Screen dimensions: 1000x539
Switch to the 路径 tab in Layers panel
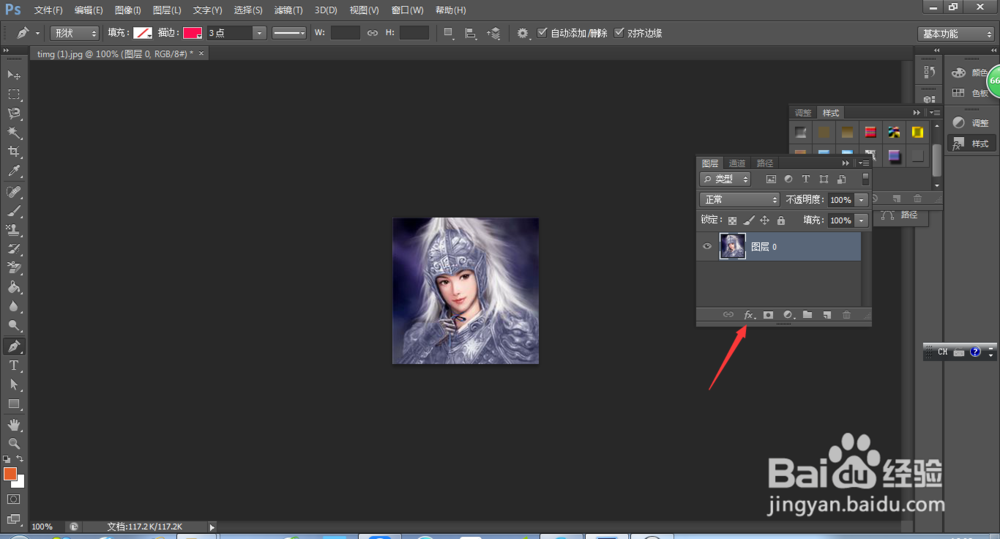pos(765,163)
